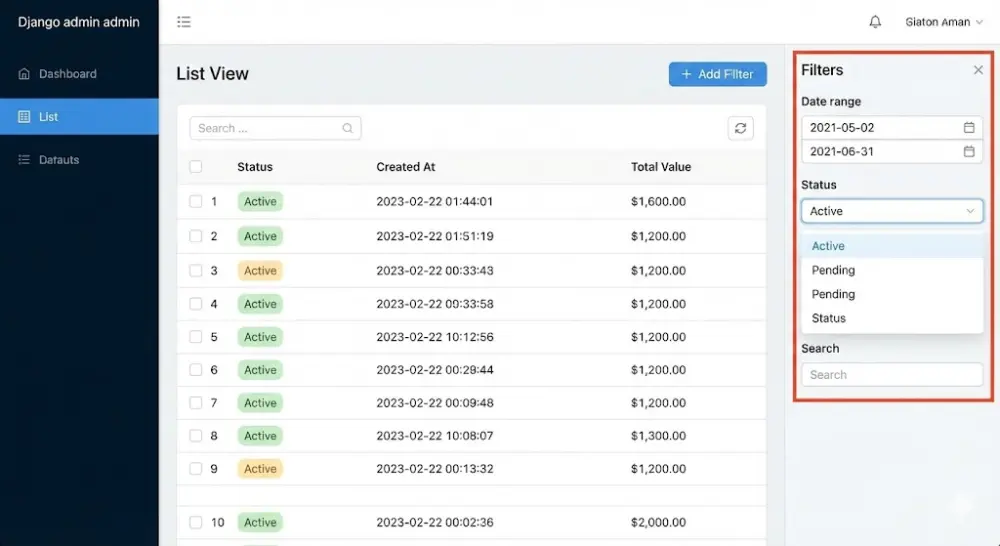Toggle the sidebar menu collapse icon
Image resolution: width=1000 pixels, height=546 pixels.
coord(184,22)
